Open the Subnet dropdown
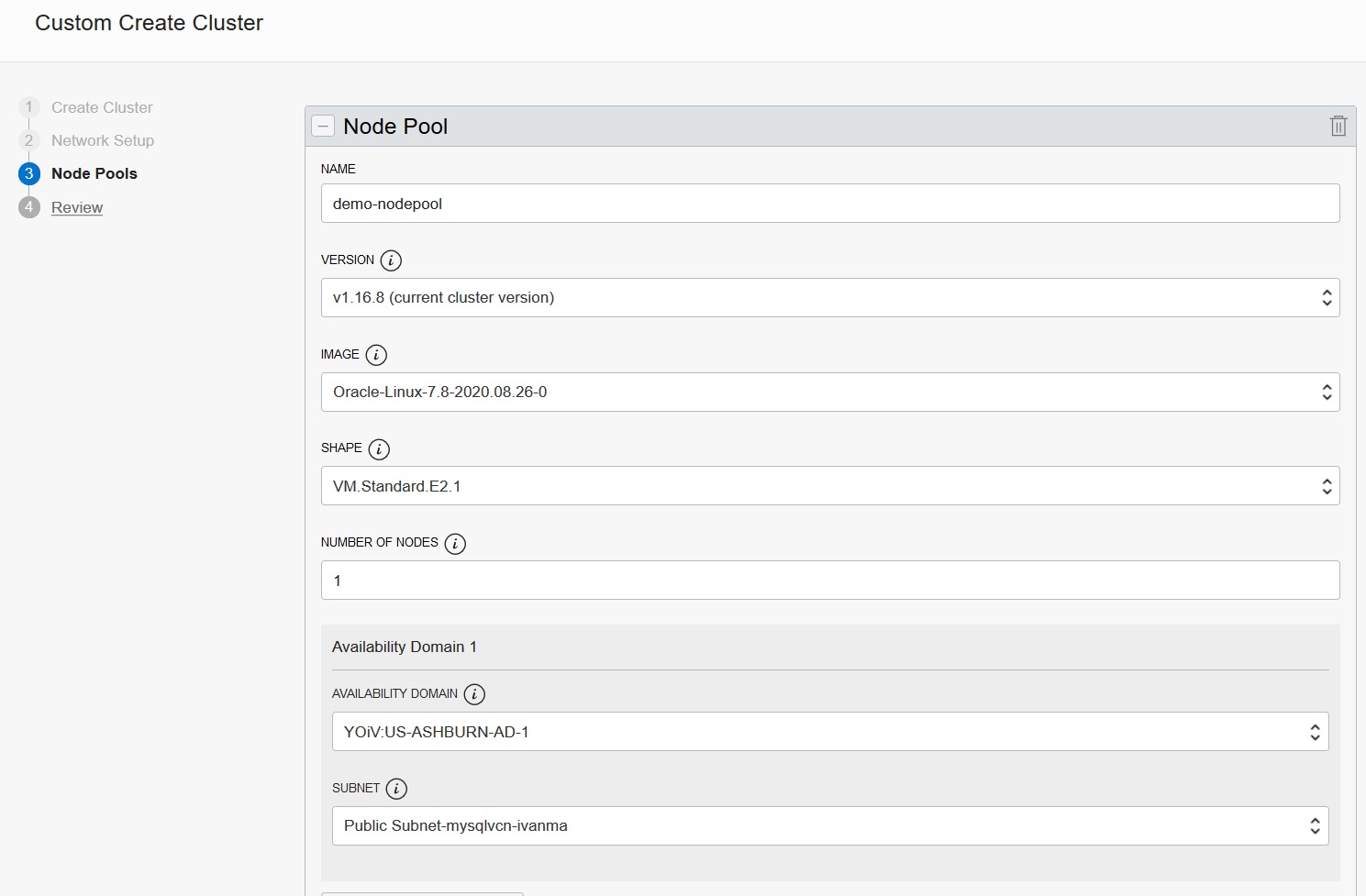Image resolution: width=1366 pixels, height=896 pixels. point(829,826)
